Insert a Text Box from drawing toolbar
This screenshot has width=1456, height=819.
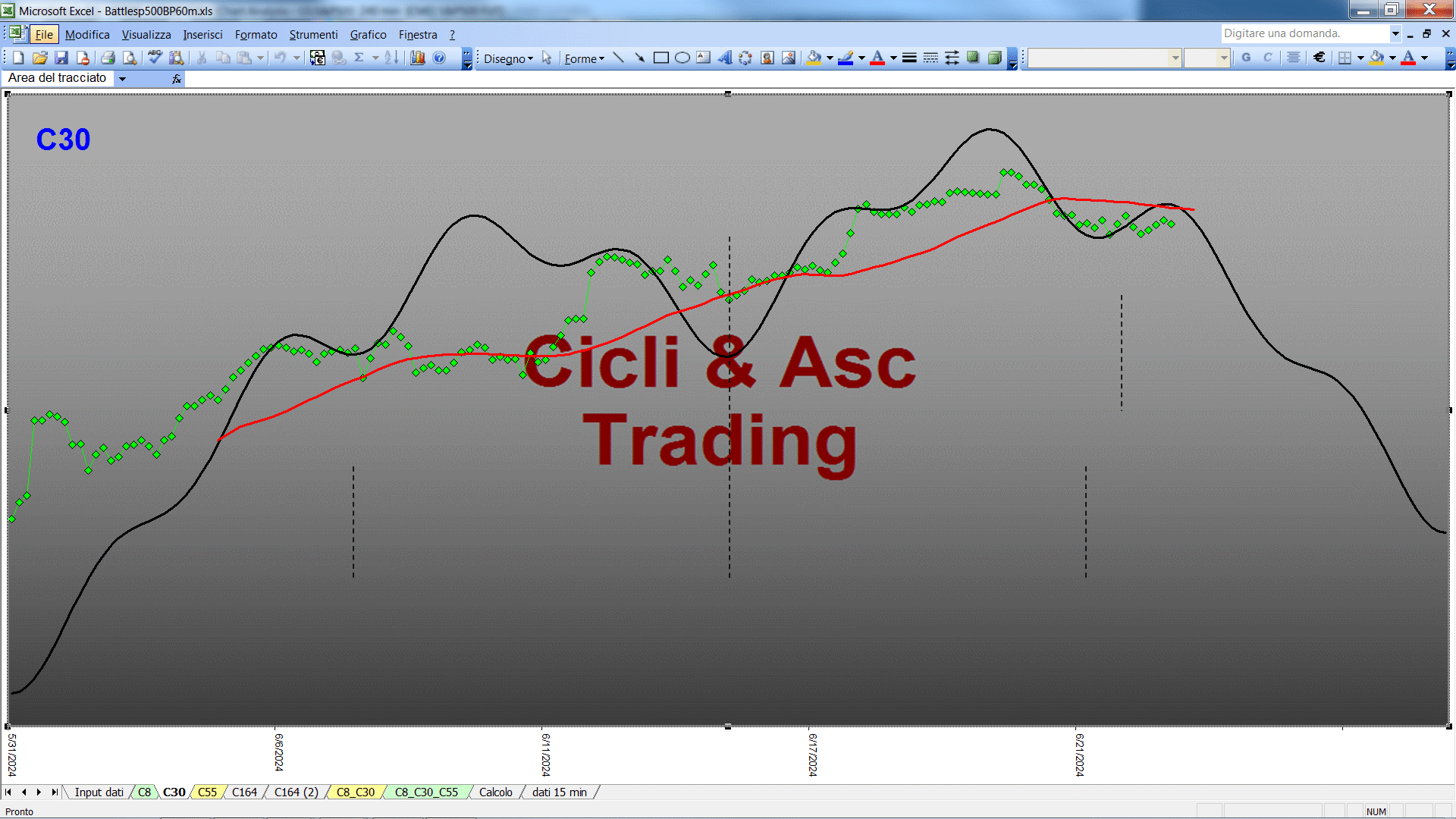point(703,58)
